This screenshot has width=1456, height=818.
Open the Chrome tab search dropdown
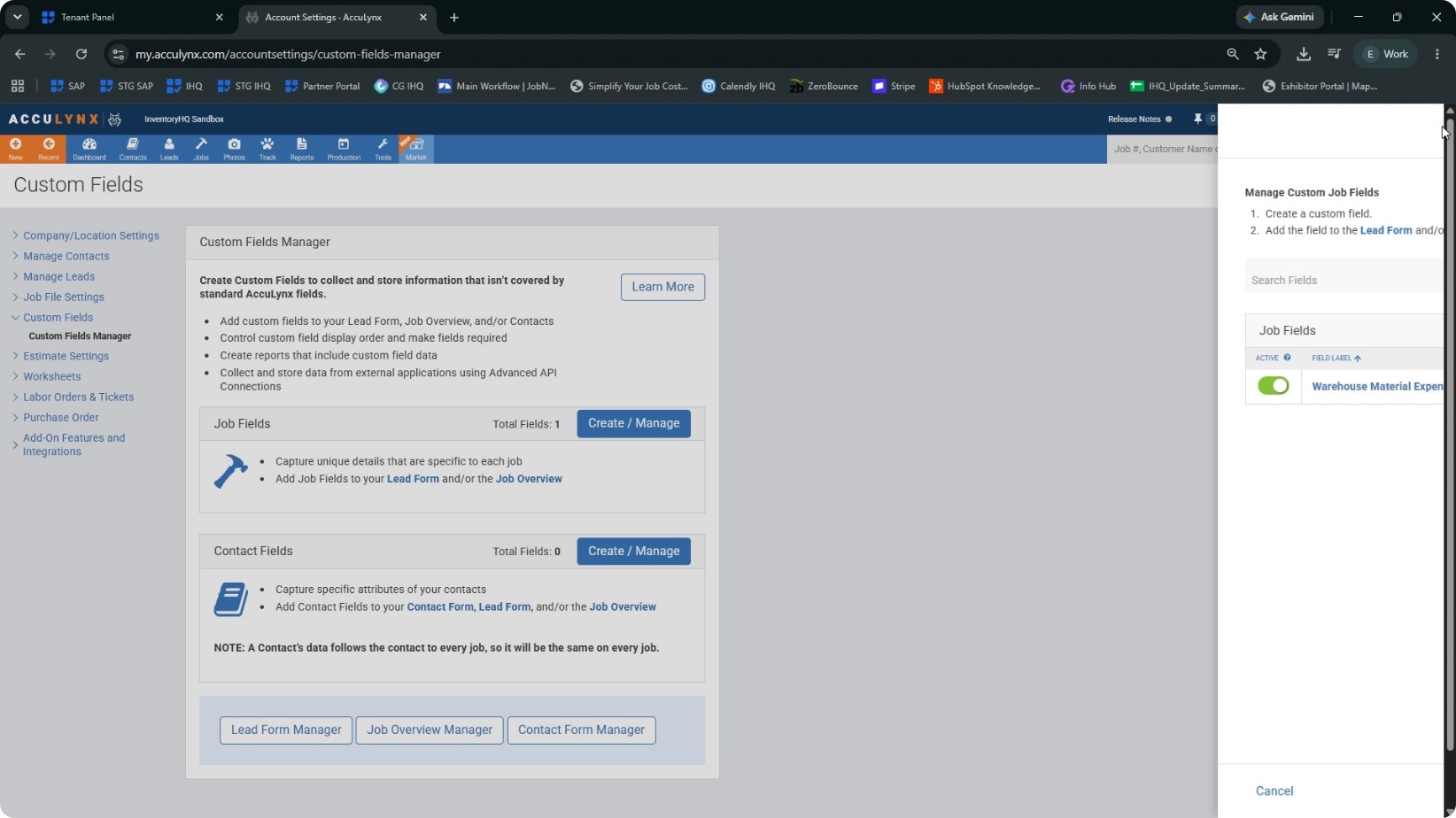(x=17, y=17)
